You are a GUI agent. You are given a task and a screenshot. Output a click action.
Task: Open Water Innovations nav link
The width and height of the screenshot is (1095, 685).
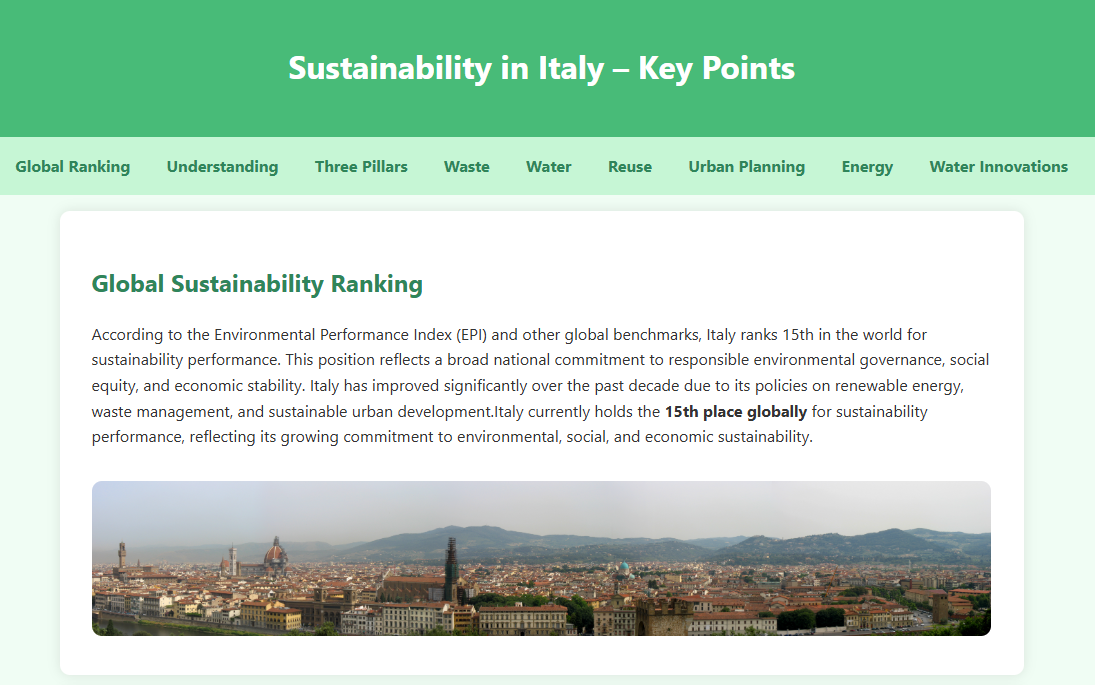point(998,167)
